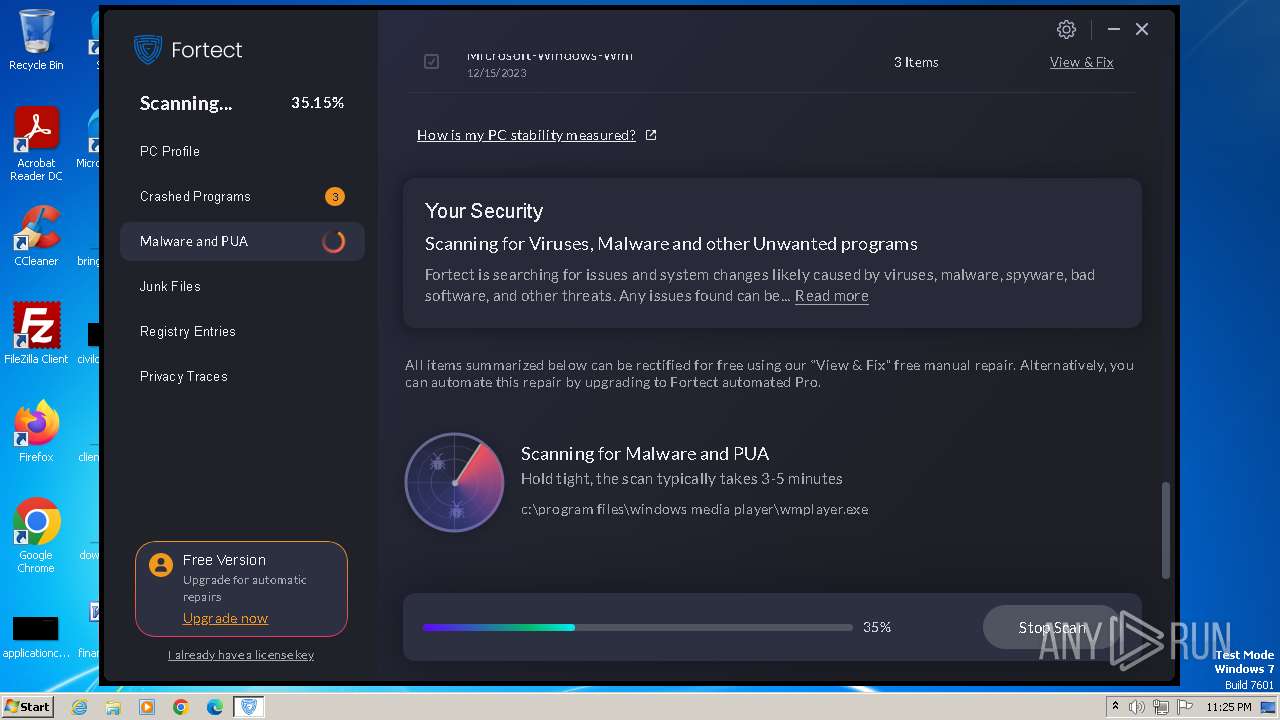Click I already have a license key

tap(241, 655)
